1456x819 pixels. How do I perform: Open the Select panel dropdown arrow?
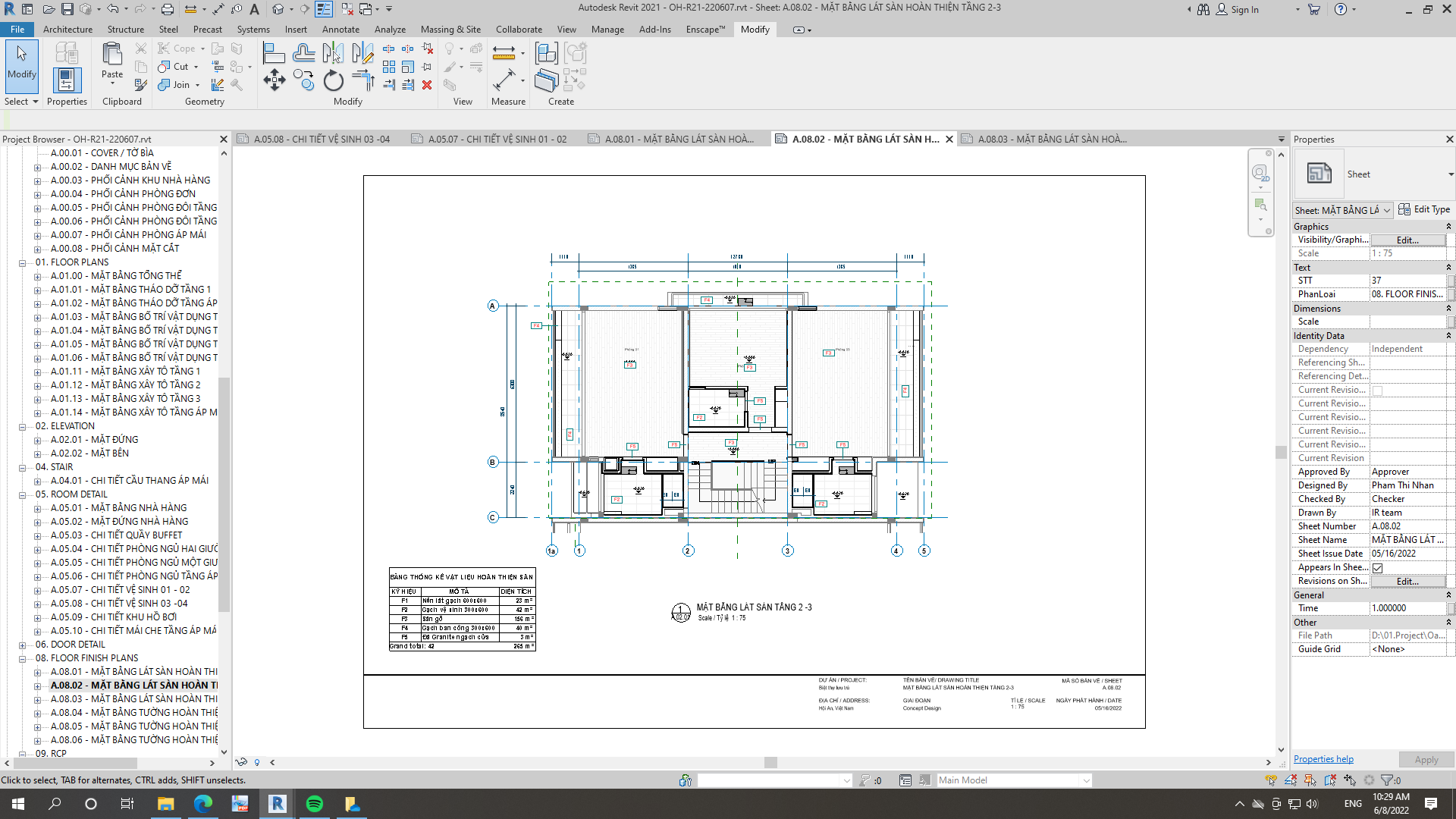point(35,102)
